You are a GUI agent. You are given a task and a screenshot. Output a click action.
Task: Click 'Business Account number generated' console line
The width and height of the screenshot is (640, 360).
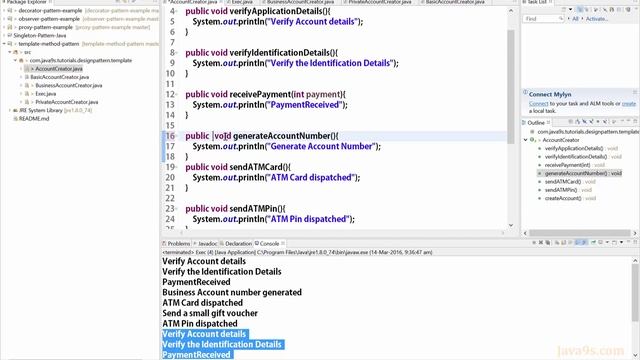[232, 292]
